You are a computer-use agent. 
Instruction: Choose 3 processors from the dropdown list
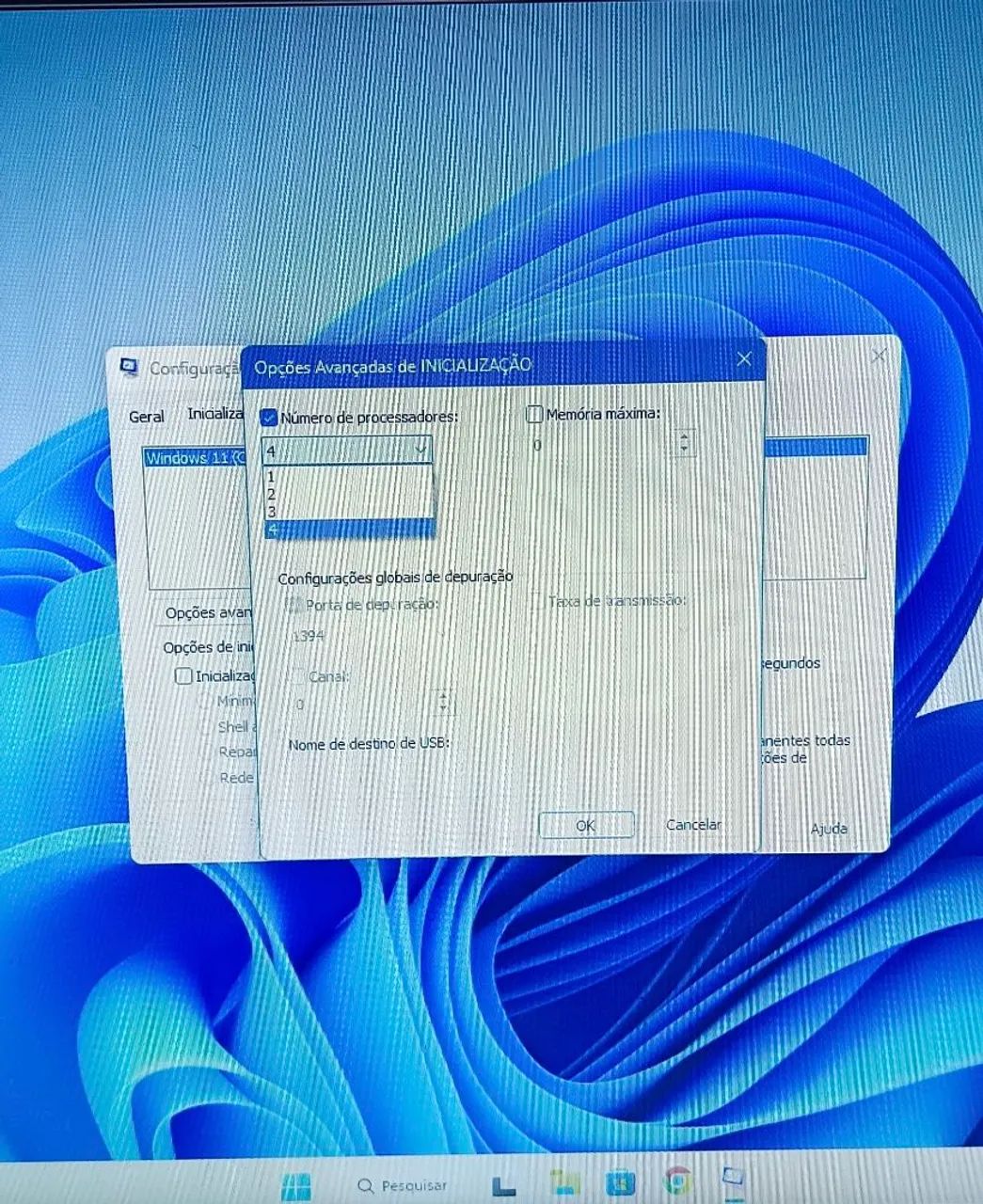(348, 512)
